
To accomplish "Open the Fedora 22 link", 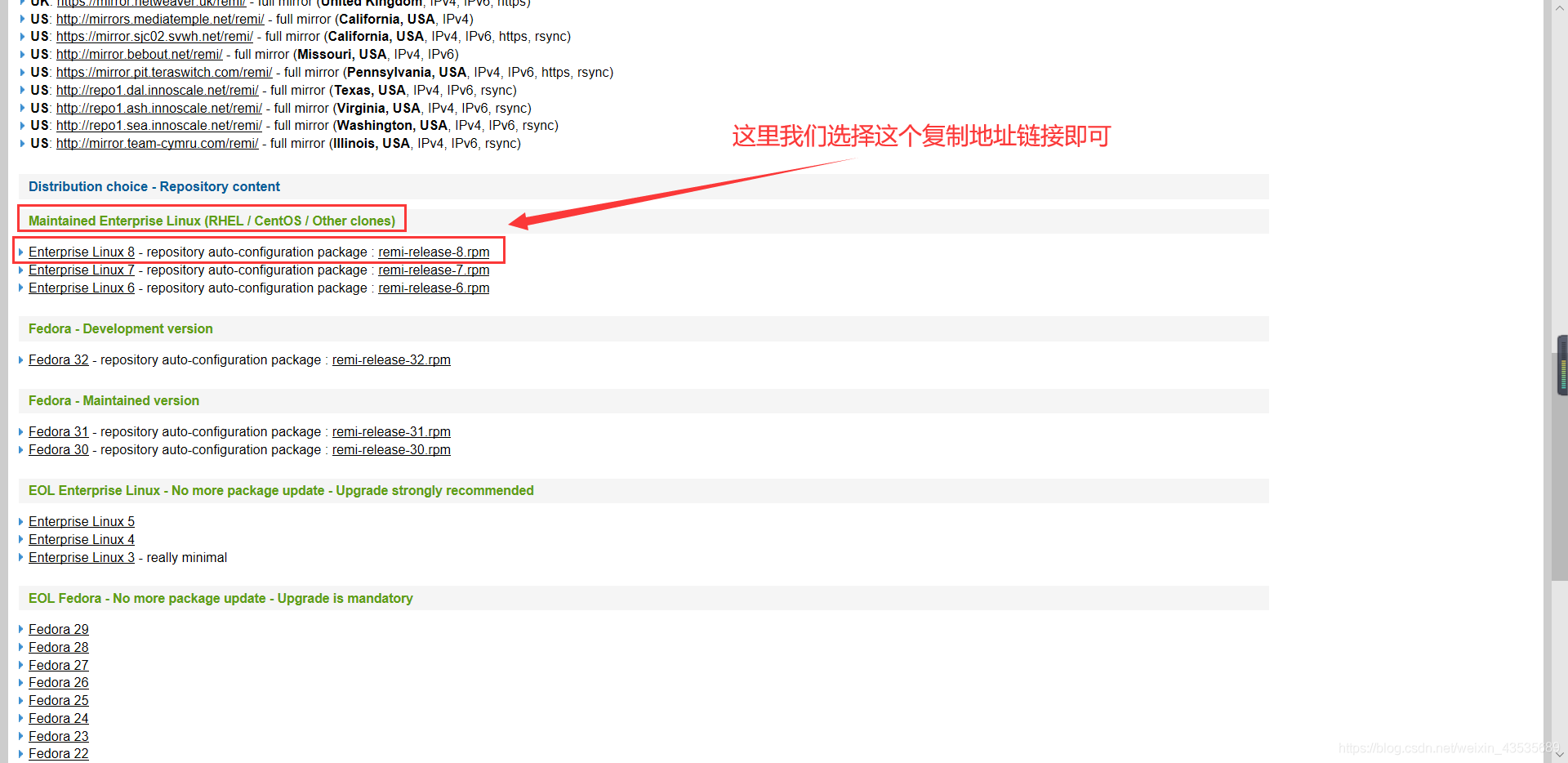I will click(59, 754).
